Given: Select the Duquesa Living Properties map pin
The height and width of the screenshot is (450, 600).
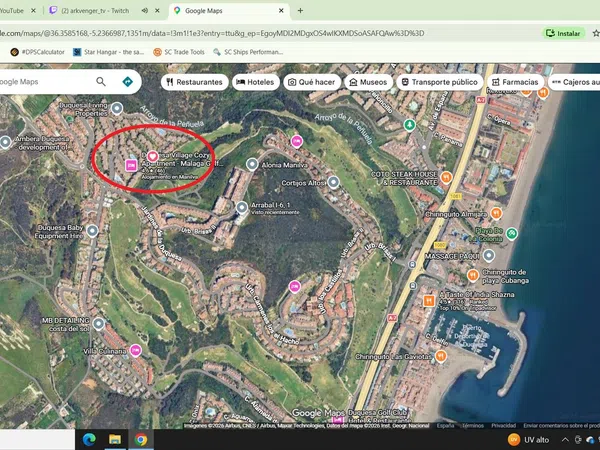Looking at the screenshot, I should pyautogui.click(x=117, y=109).
